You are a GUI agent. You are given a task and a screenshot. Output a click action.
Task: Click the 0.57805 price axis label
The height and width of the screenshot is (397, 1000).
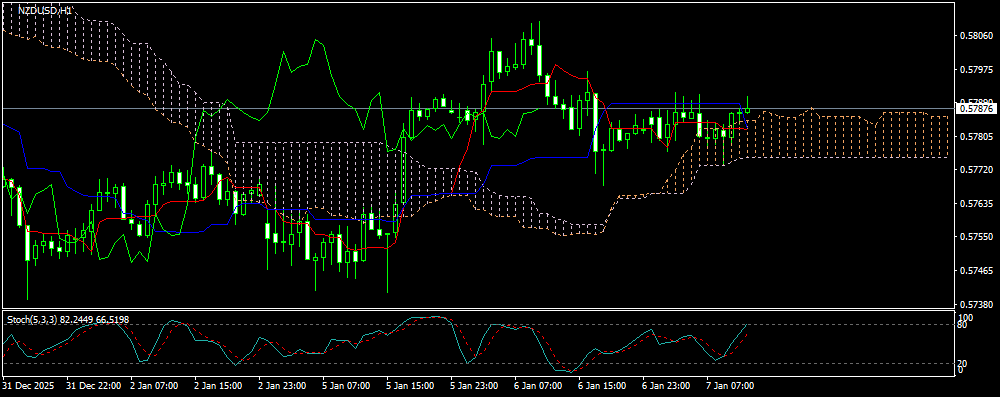[976, 137]
